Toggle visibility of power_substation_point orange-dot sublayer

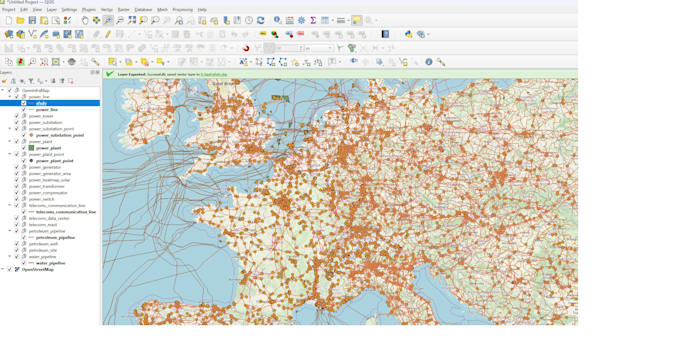click(x=24, y=135)
